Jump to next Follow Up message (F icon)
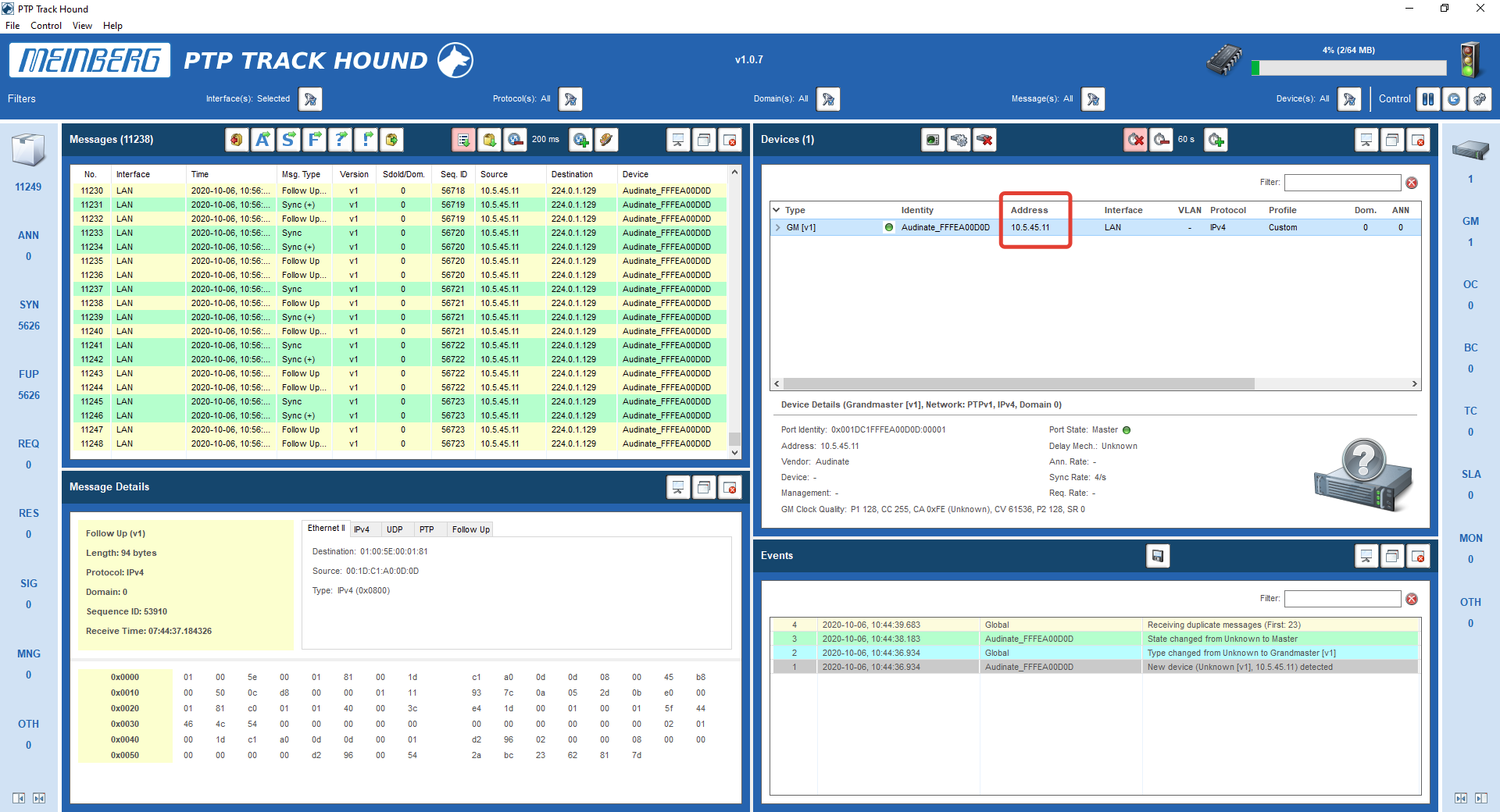 coord(314,140)
